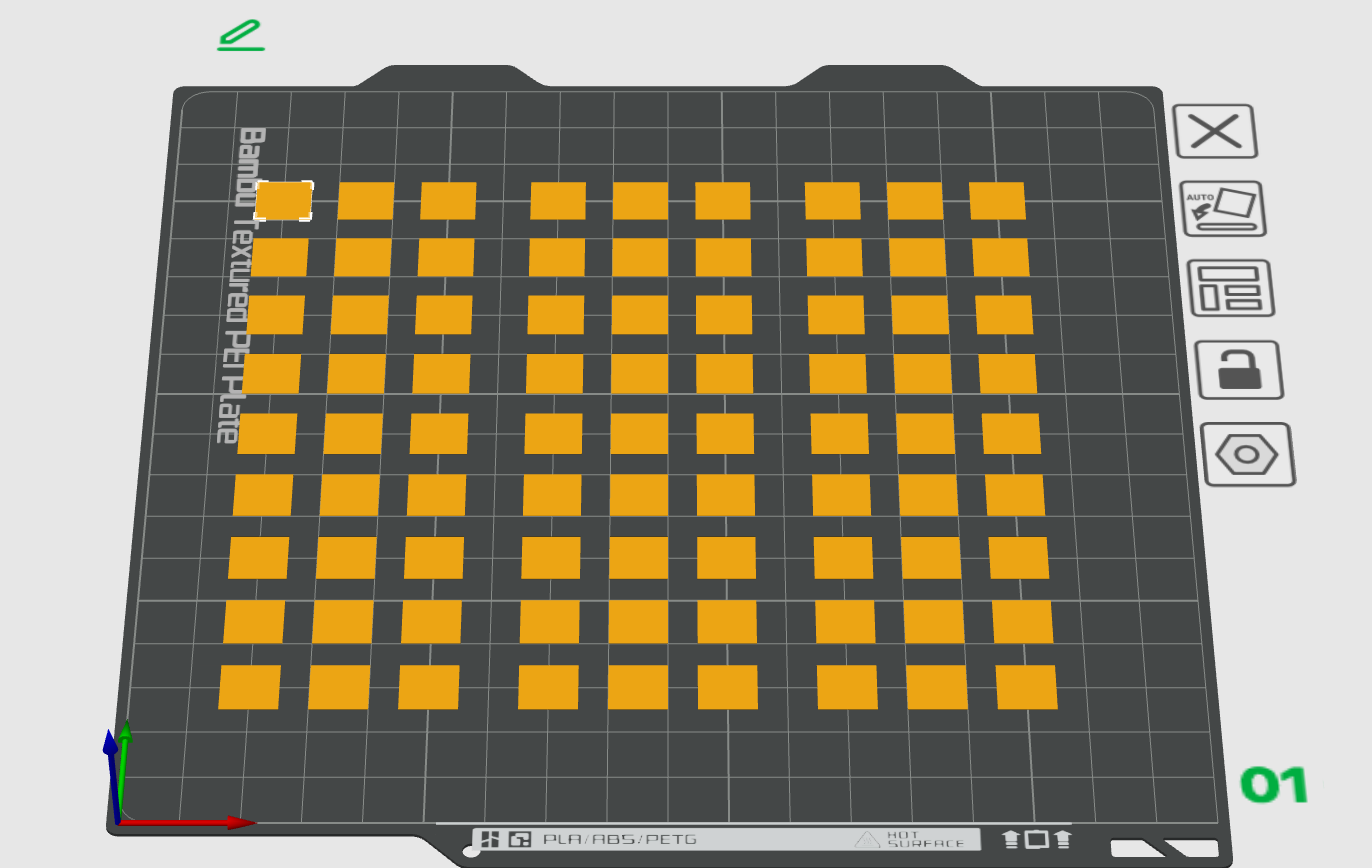Viewport: 1372px width, 868px height.
Task: Remove the plate with the X icon
Action: click(1214, 131)
